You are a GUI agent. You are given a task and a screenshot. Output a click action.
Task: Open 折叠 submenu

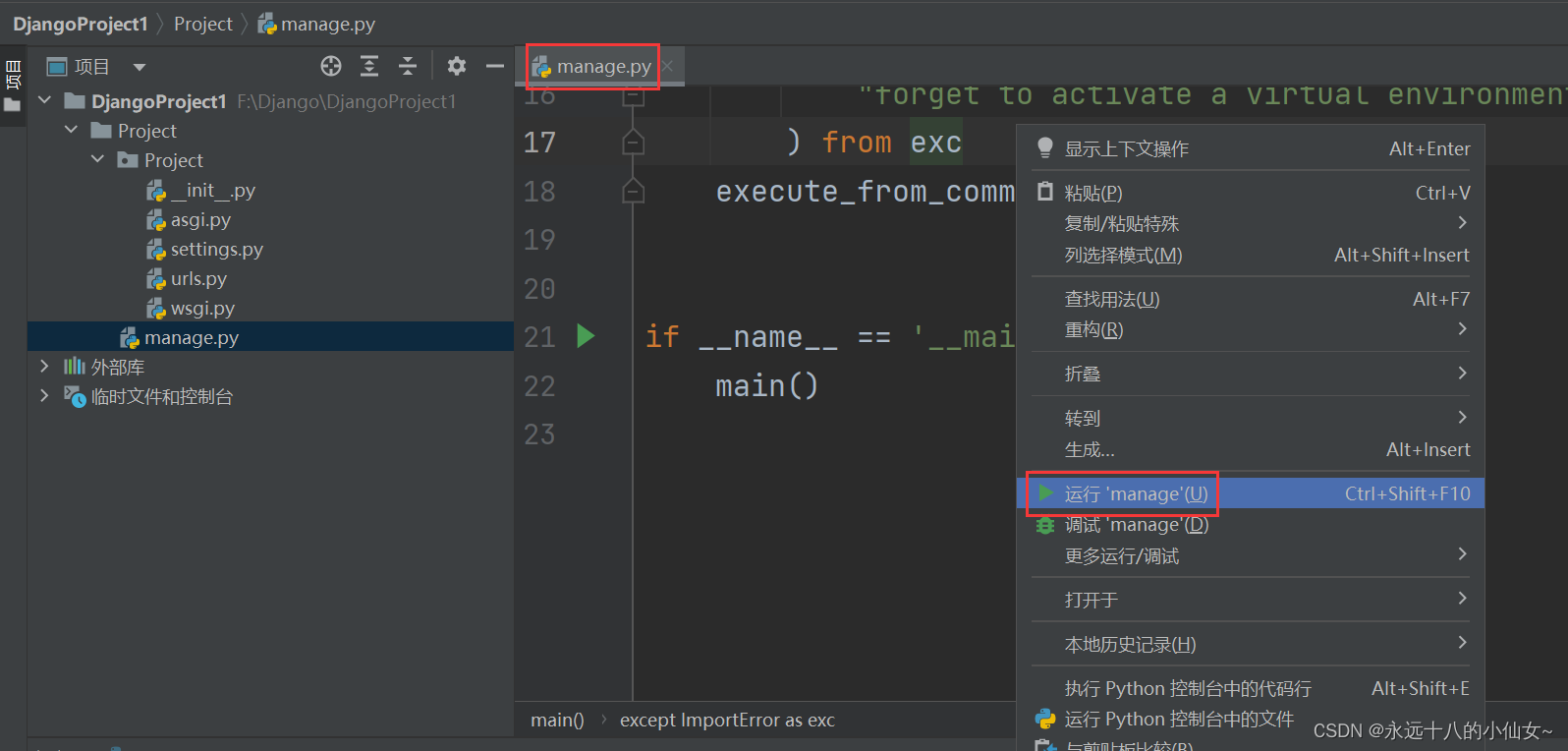pos(1251,374)
